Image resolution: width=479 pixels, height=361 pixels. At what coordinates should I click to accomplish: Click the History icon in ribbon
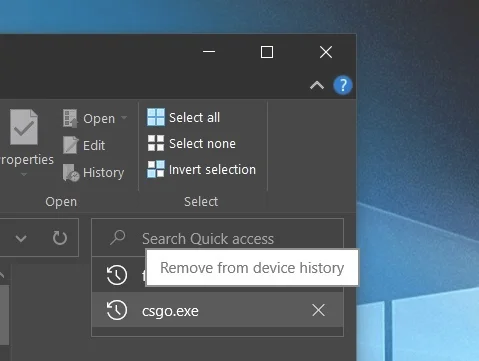pyautogui.click(x=71, y=172)
